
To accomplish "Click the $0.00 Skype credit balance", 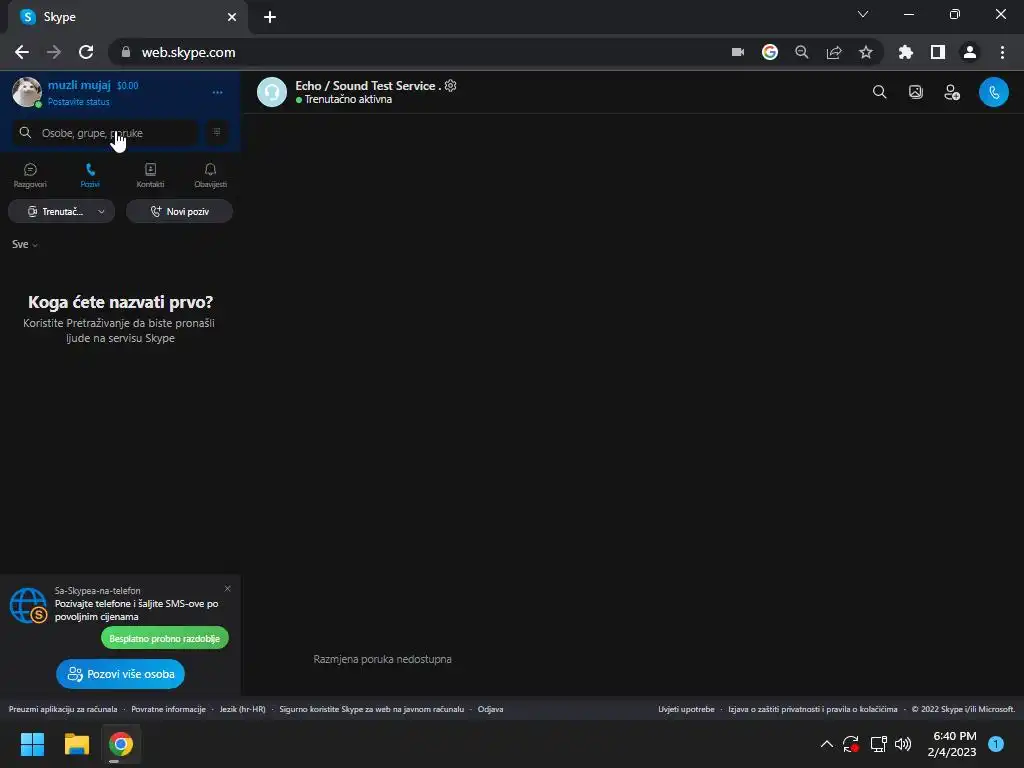I will pos(127,86).
